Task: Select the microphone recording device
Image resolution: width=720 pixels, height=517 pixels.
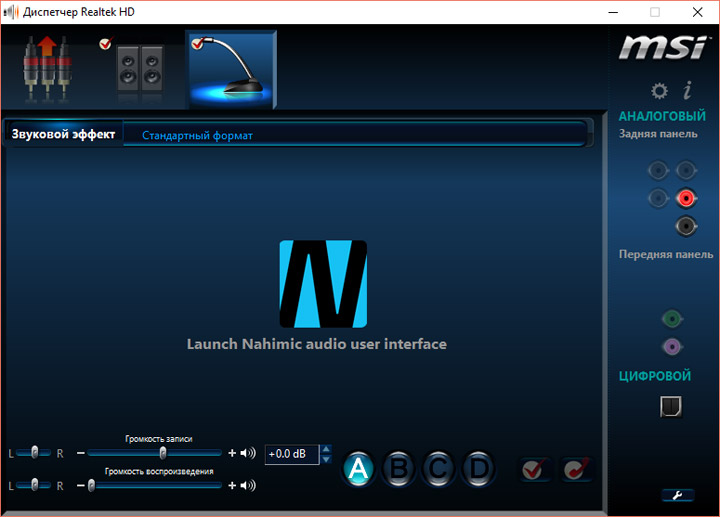Action: (231, 69)
